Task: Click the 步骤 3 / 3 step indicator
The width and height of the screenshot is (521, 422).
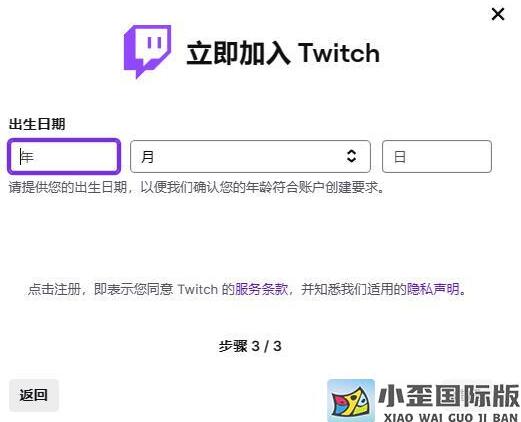Action: (250, 346)
